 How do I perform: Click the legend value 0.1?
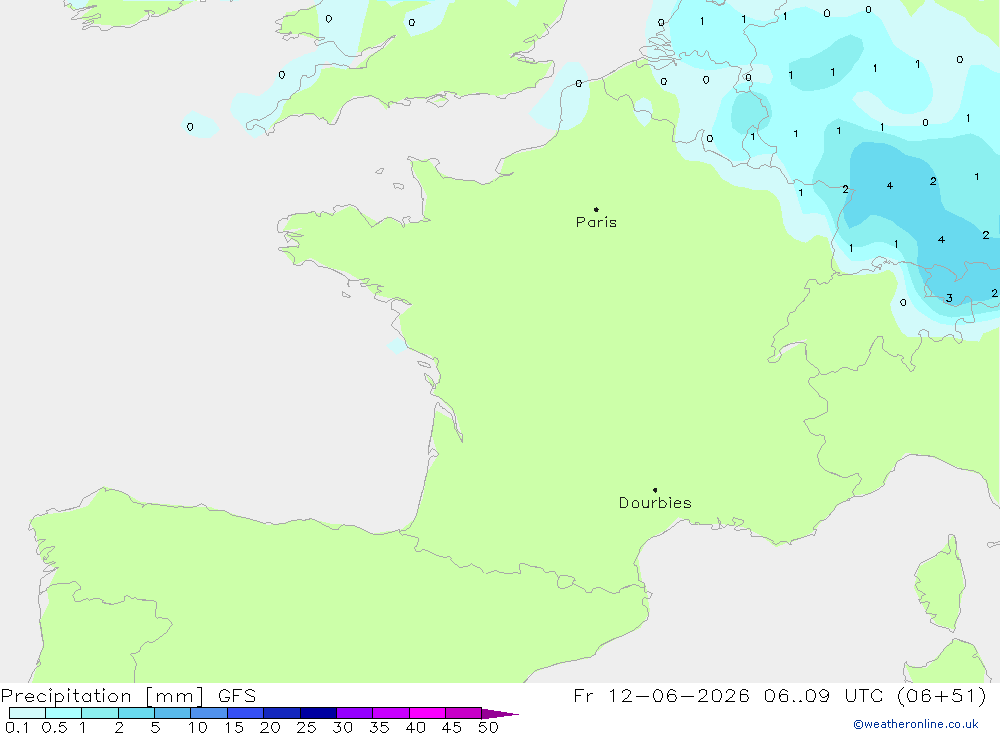[x=17, y=727]
